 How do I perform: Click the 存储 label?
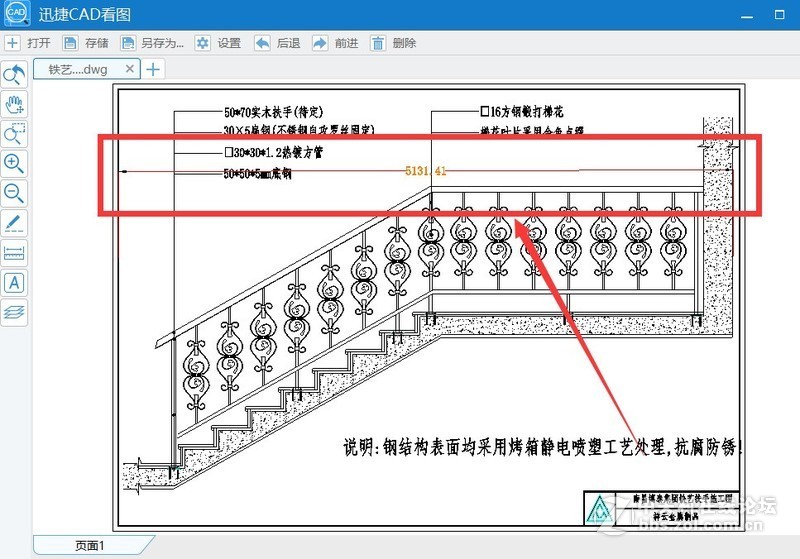(97, 43)
